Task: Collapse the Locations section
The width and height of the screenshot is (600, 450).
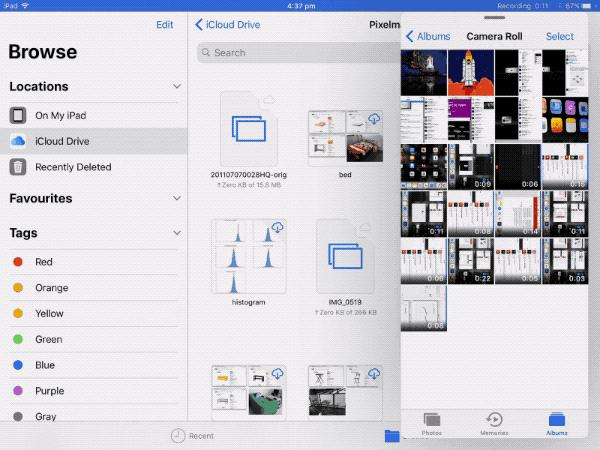Action: click(x=177, y=86)
